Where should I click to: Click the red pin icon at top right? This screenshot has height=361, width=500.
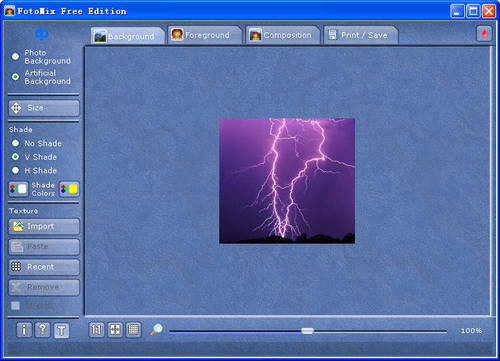[484, 33]
